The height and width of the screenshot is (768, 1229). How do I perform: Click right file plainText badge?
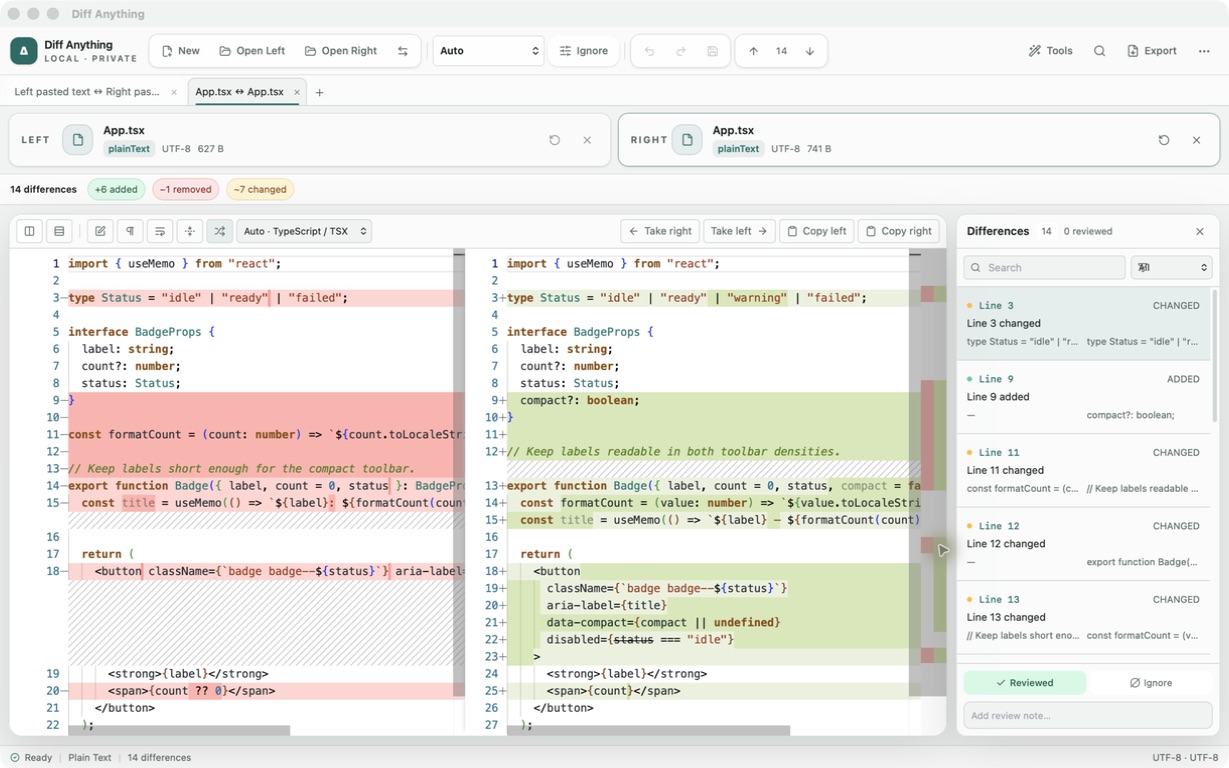point(738,149)
